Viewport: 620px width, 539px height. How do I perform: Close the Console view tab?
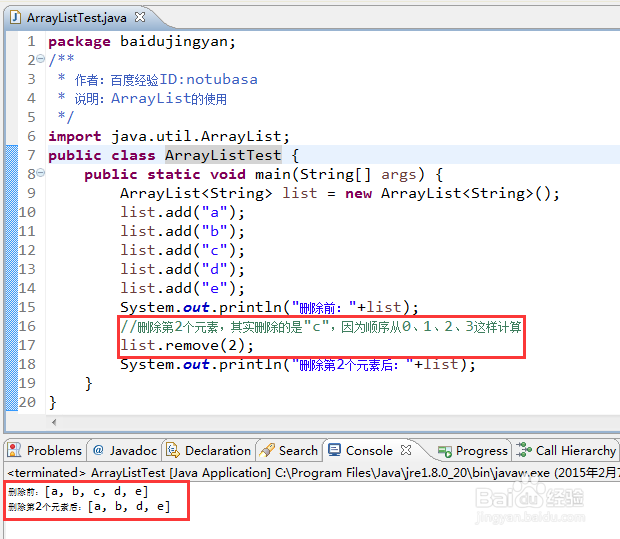(406, 450)
